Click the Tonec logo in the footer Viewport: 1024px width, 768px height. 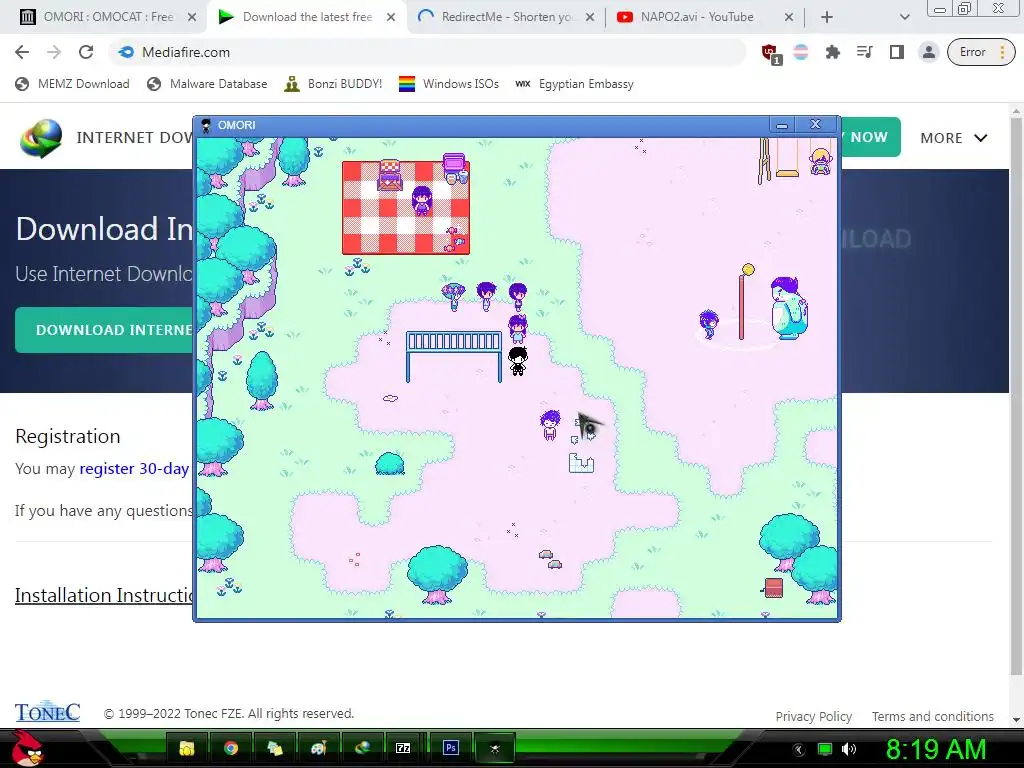pos(48,712)
